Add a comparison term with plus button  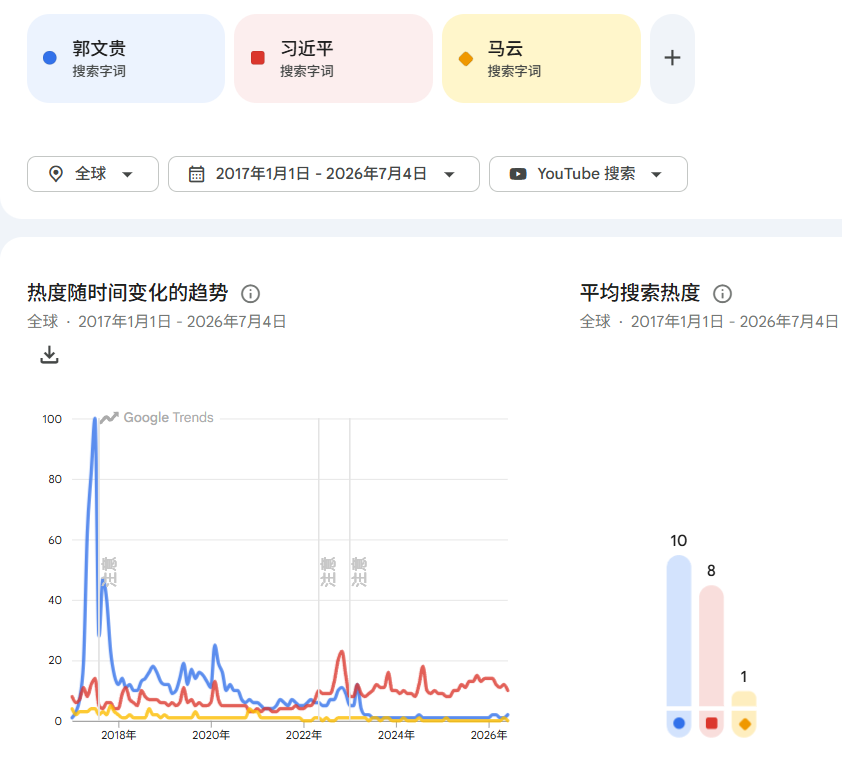click(x=672, y=58)
